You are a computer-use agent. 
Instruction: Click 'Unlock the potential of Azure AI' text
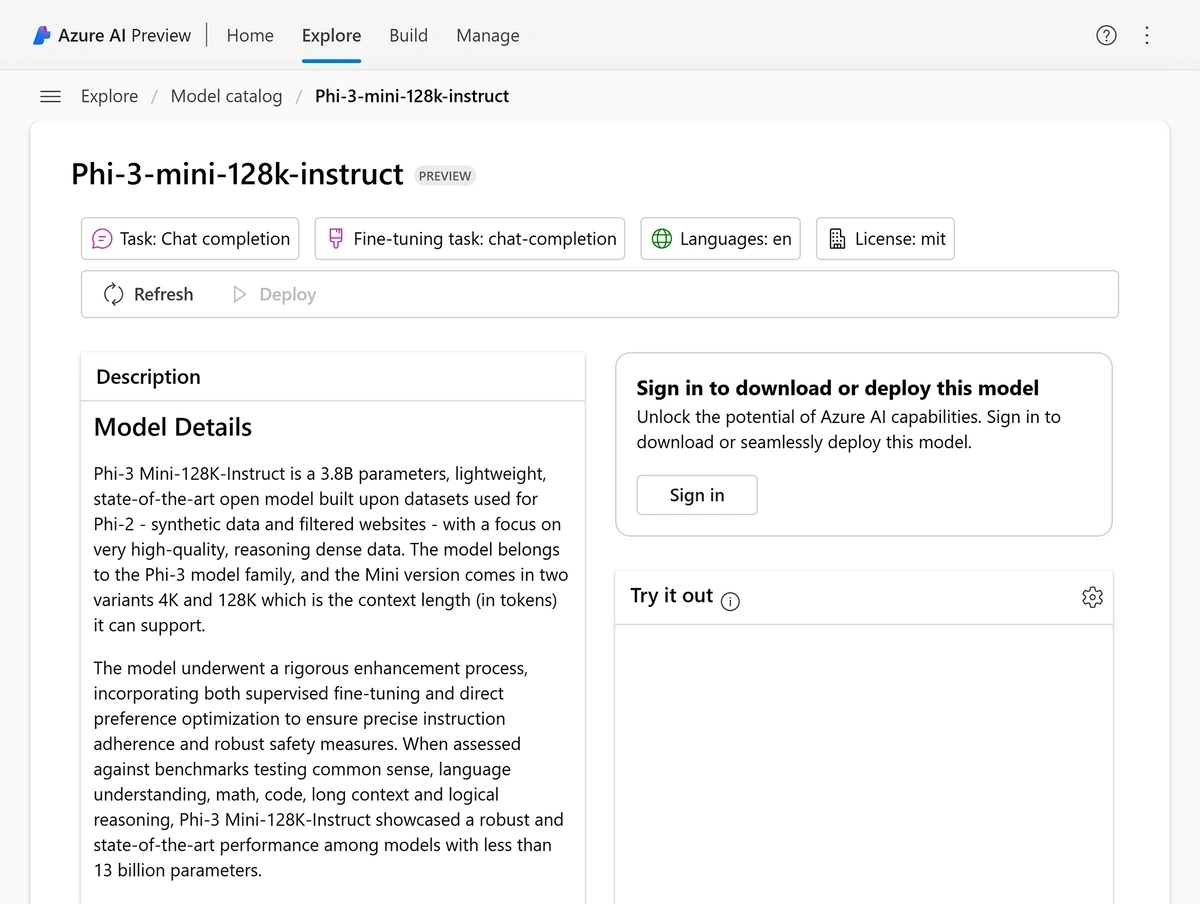[849, 429]
